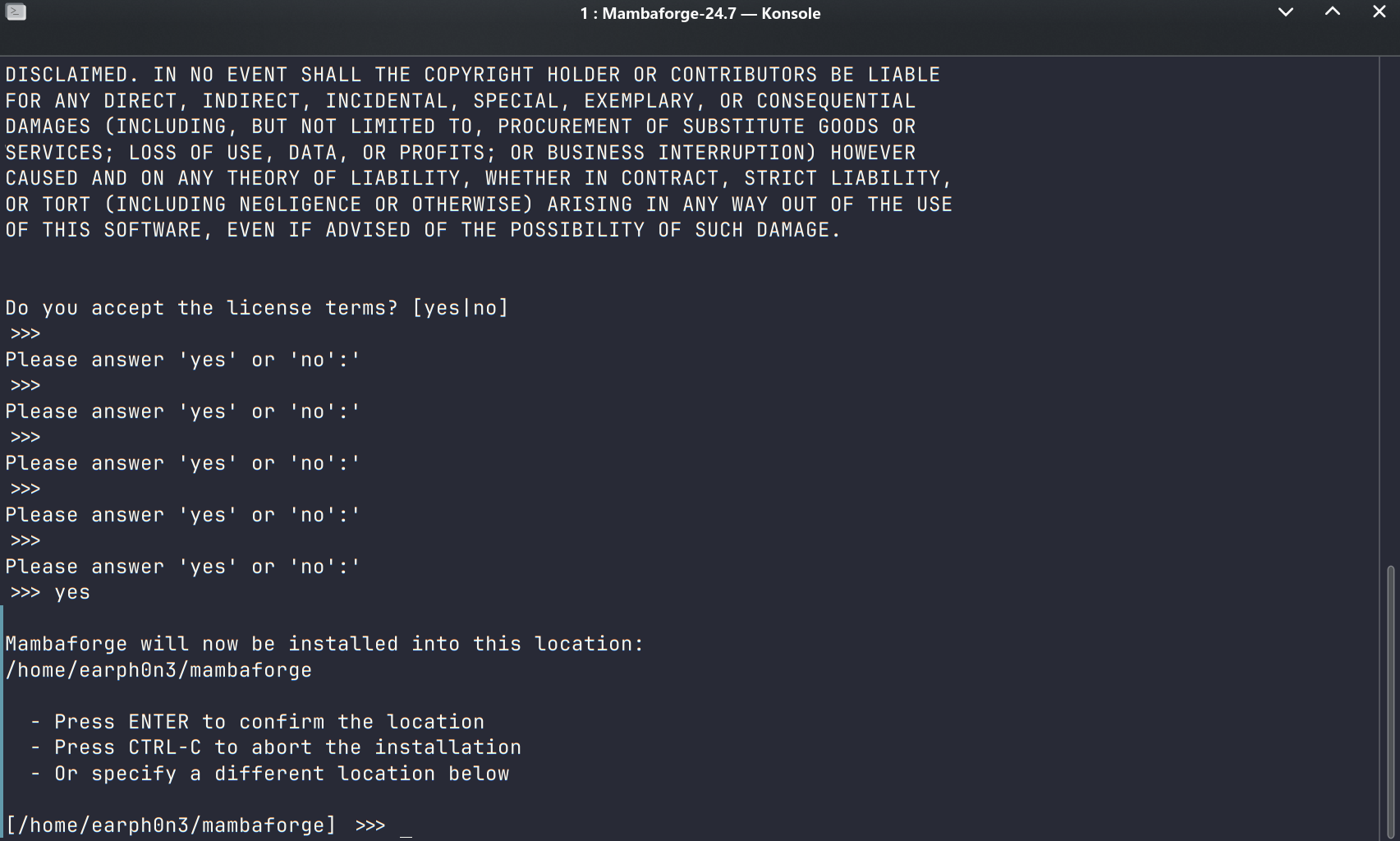This screenshot has height=841, width=1400.
Task: Click the 'Do you accept the license terms?' line
Action: 257,308
